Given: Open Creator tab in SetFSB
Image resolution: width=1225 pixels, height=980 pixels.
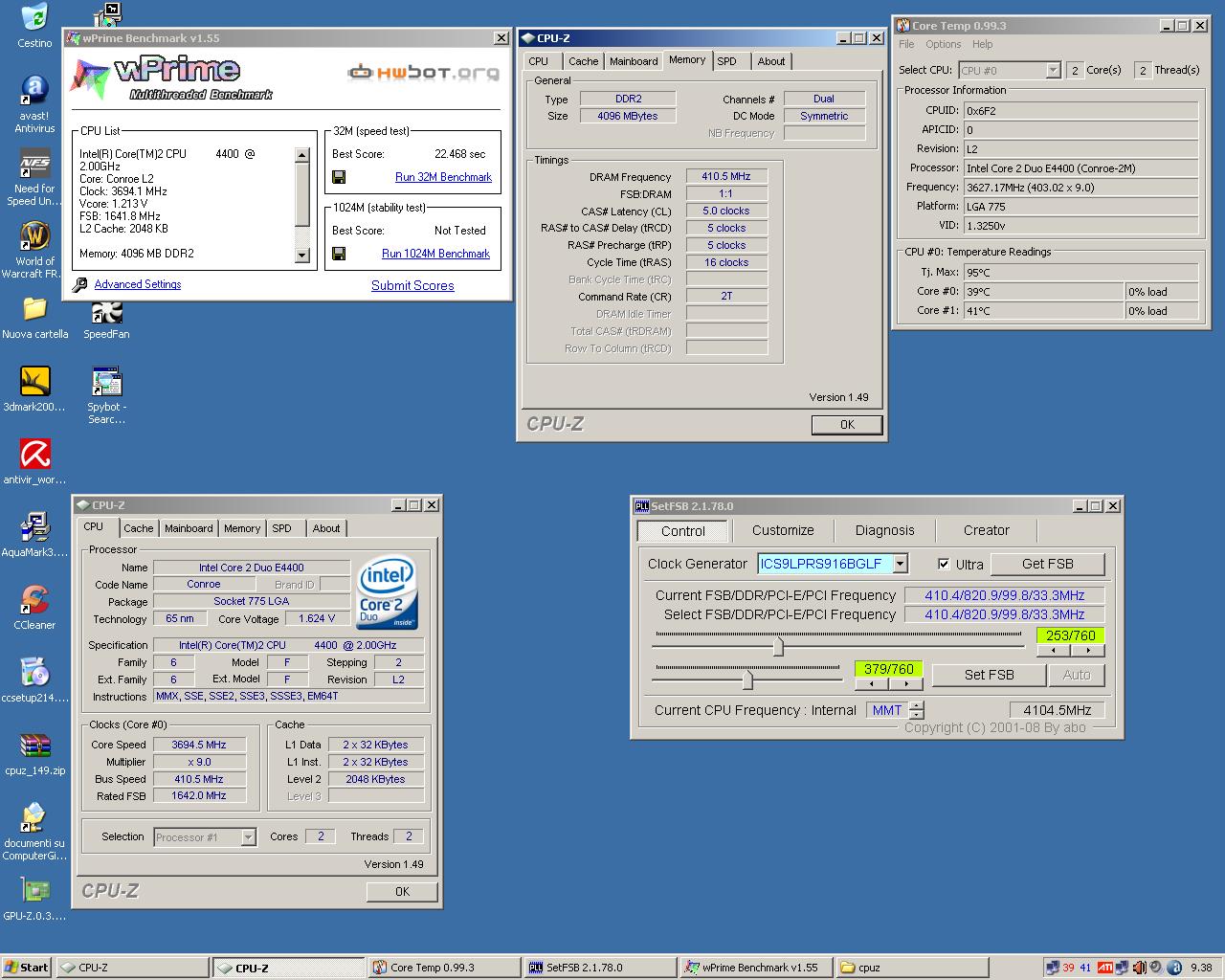Looking at the screenshot, I should pos(987,530).
